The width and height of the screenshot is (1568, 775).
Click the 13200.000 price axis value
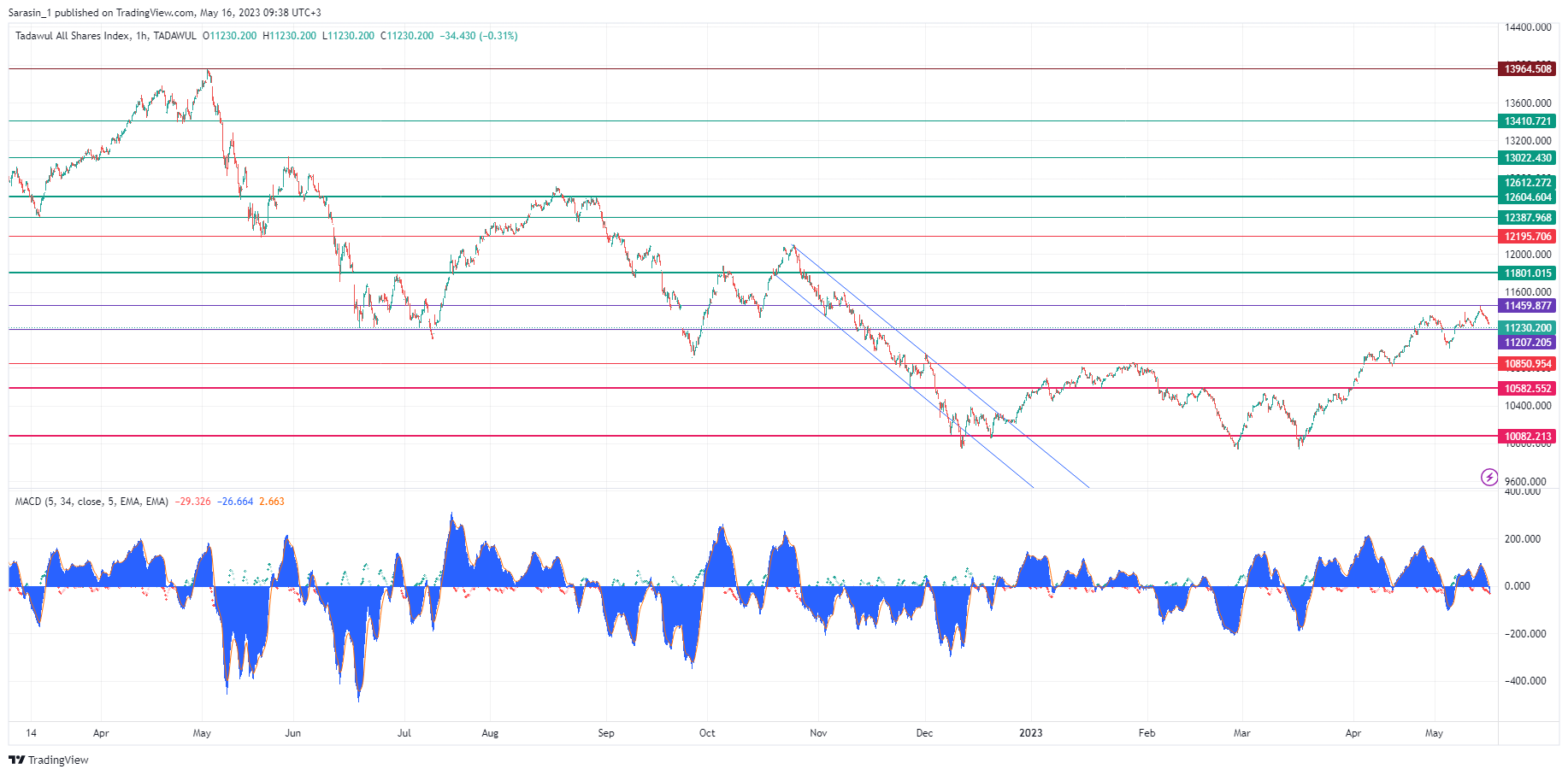pyautogui.click(x=1528, y=141)
